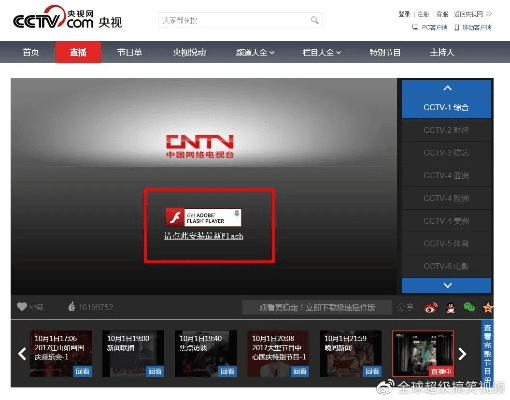Screen dimensions: 510x400
Task: Open the 特别节目 nav tab
Action: pos(385,52)
